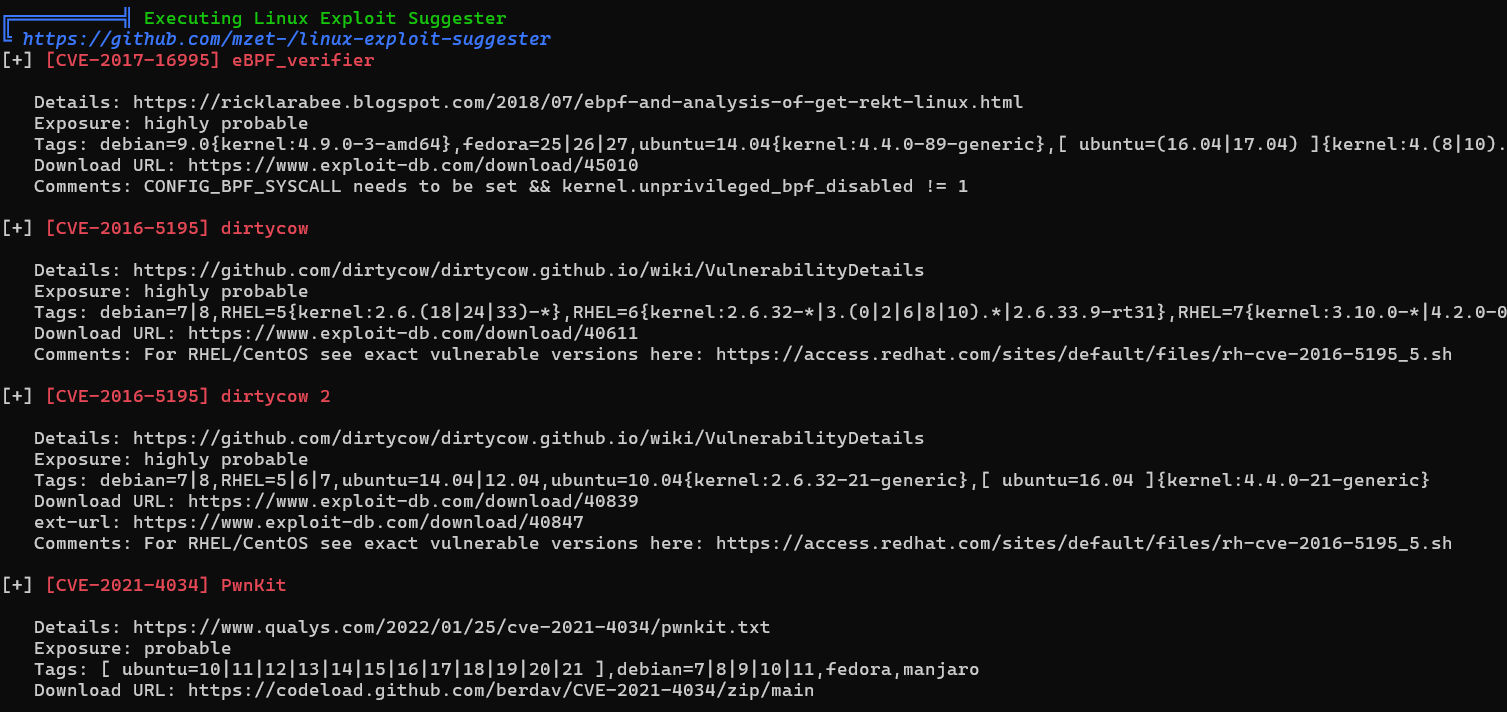Select the CVE-2016-5195 dirtycow 2 heading
The image size is (1507, 712).
pyautogui.click(x=188, y=396)
